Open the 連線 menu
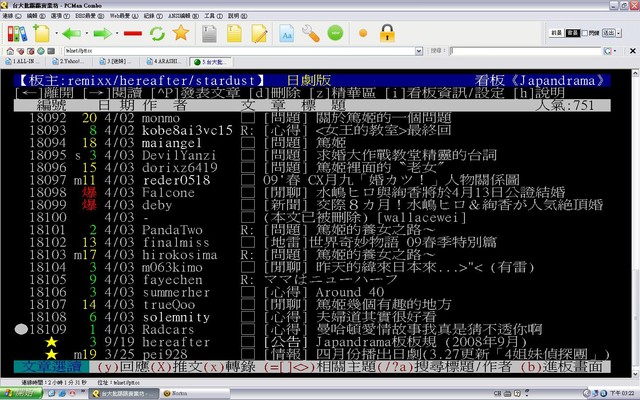 point(11,16)
